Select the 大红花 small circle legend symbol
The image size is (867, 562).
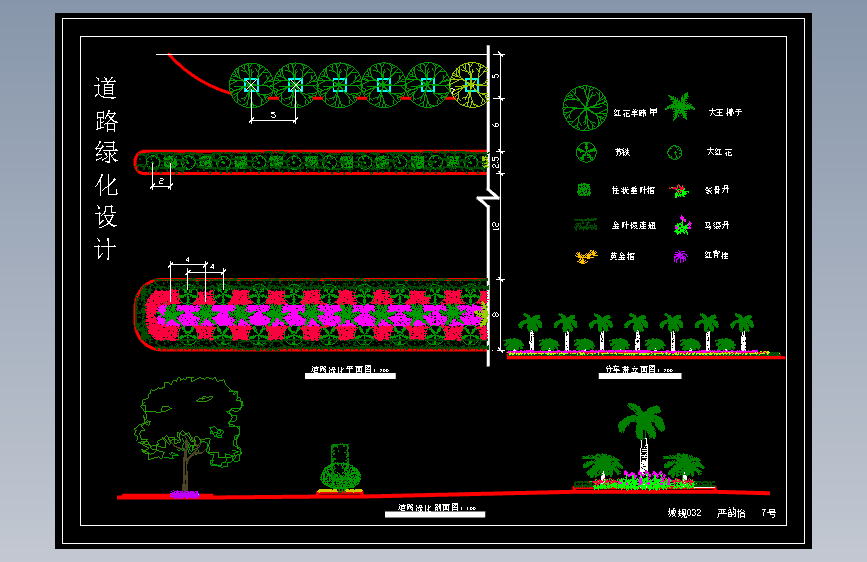[x=675, y=152]
